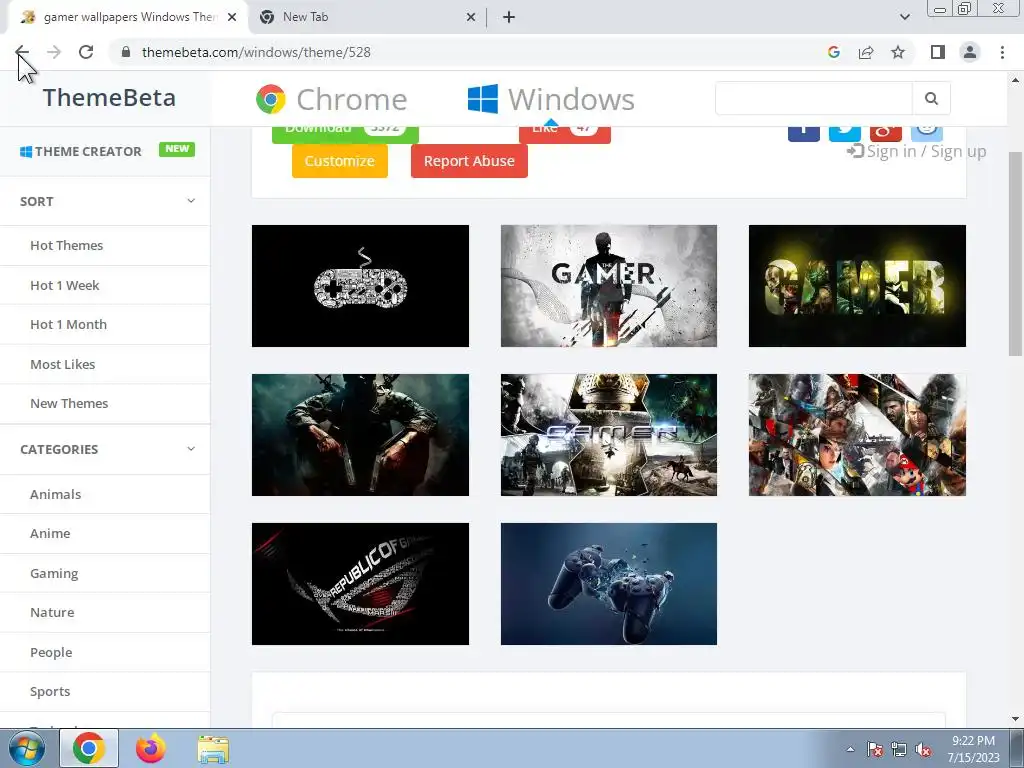
Task: Go to the ThemeBeta home logo
Action: (109, 98)
